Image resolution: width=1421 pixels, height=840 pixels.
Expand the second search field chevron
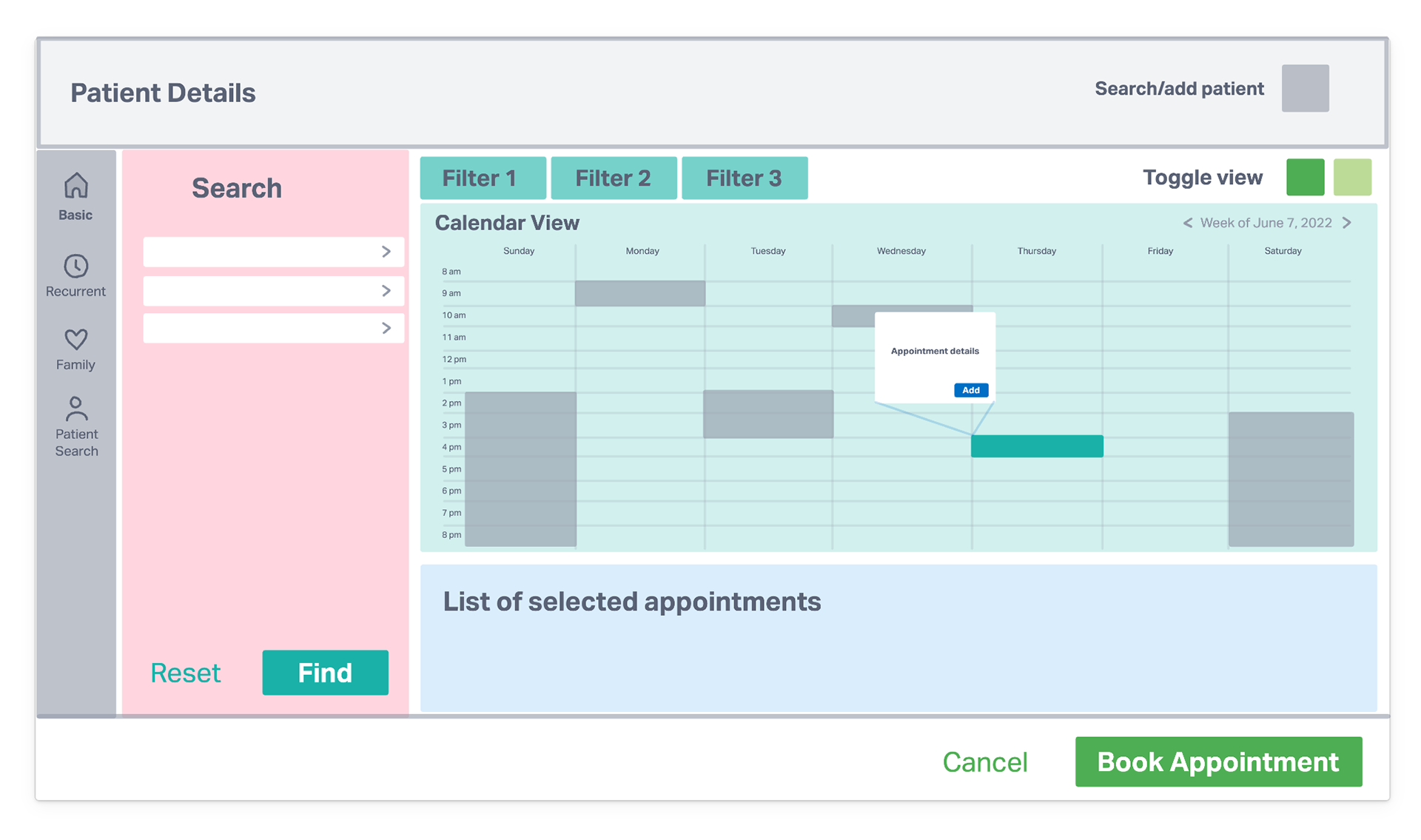tap(386, 291)
